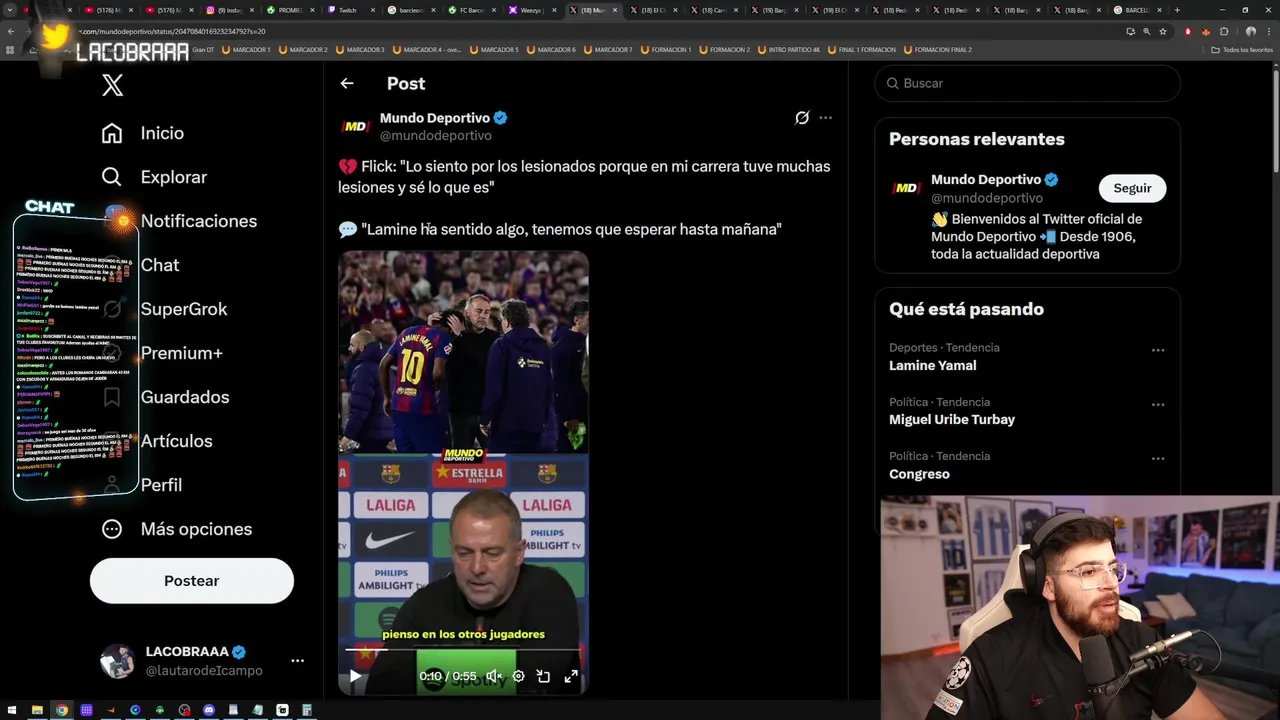This screenshot has width=1280, height=720.
Task: Expand the video to fullscreen
Action: [x=571, y=676]
